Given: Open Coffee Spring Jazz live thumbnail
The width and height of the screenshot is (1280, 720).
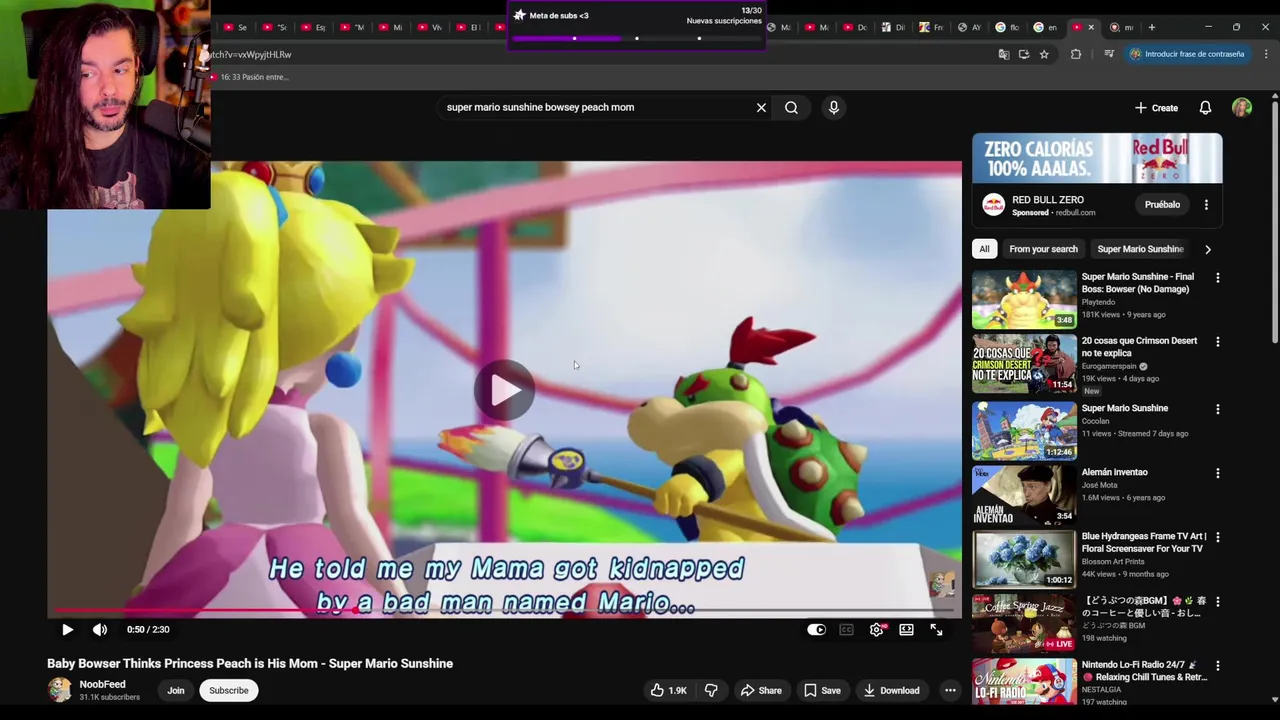Looking at the screenshot, I should tap(1024, 623).
